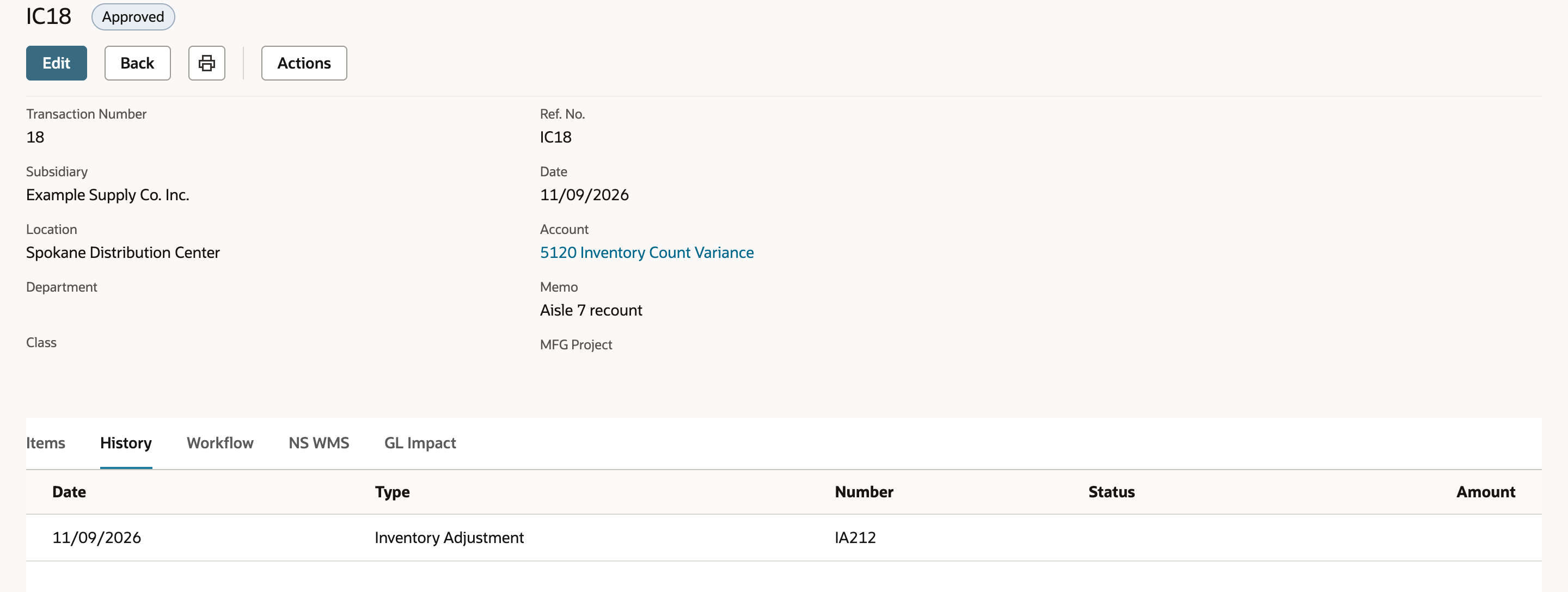The height and width of the screenshot is (592, 1568).
Task: Click the Number column header
Action: [x=863, y=491]
